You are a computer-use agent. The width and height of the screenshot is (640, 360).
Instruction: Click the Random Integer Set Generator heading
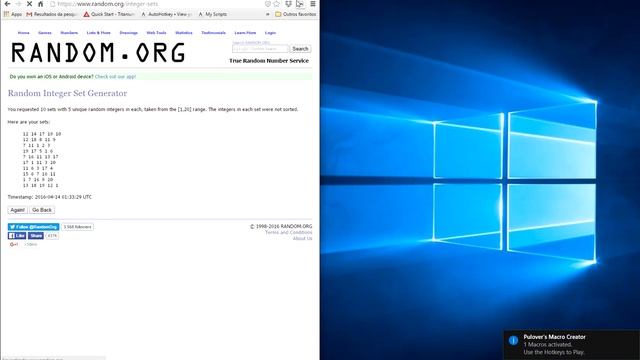(67, 93)
